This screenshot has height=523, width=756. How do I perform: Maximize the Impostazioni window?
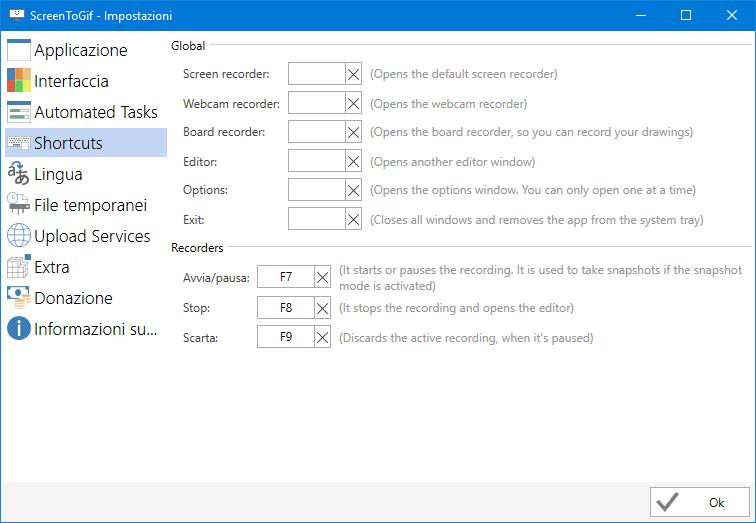tap(686, 15)
